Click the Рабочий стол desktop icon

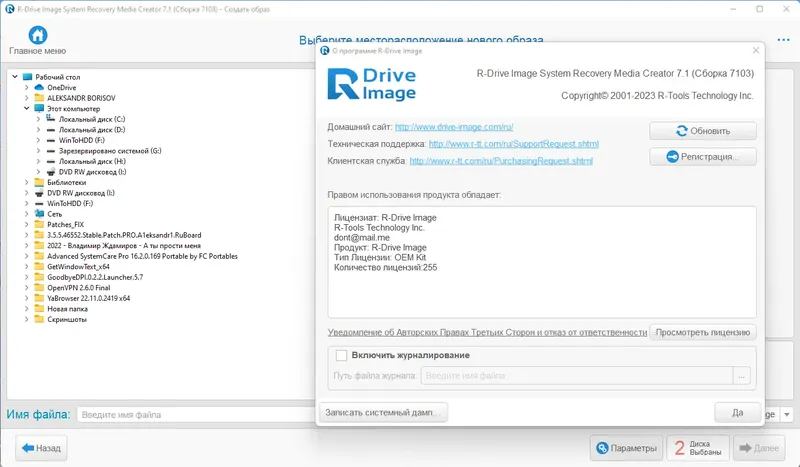click(28, 77)
